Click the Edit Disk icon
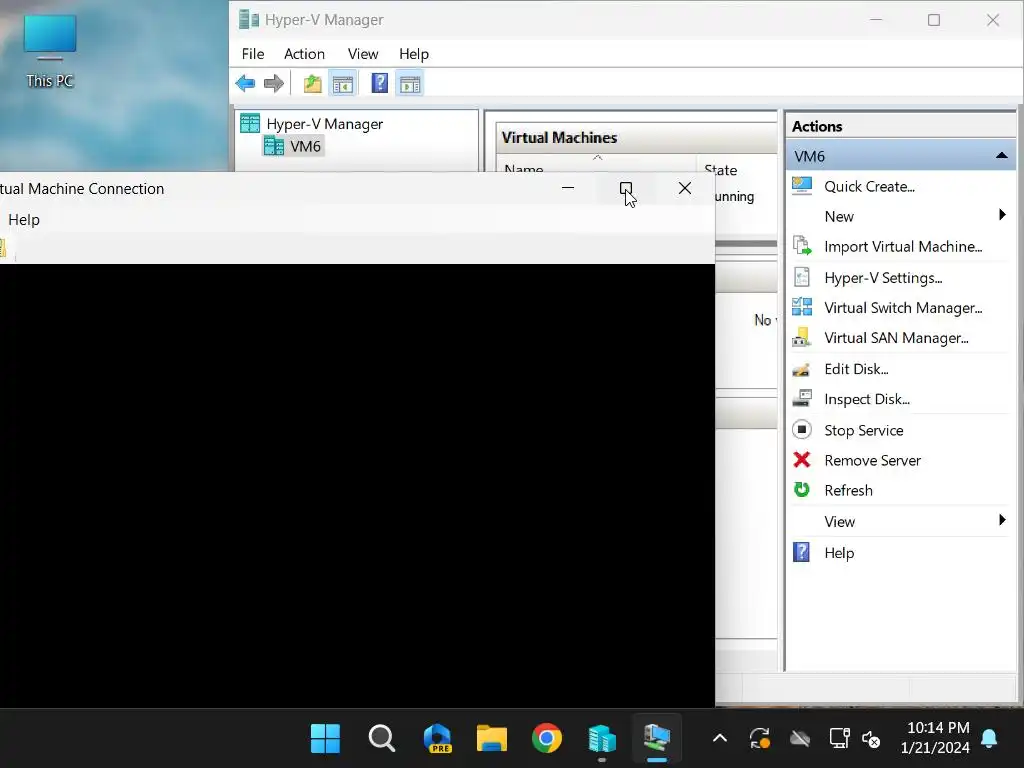This screenshot has height=768, width=1024. 802,369
